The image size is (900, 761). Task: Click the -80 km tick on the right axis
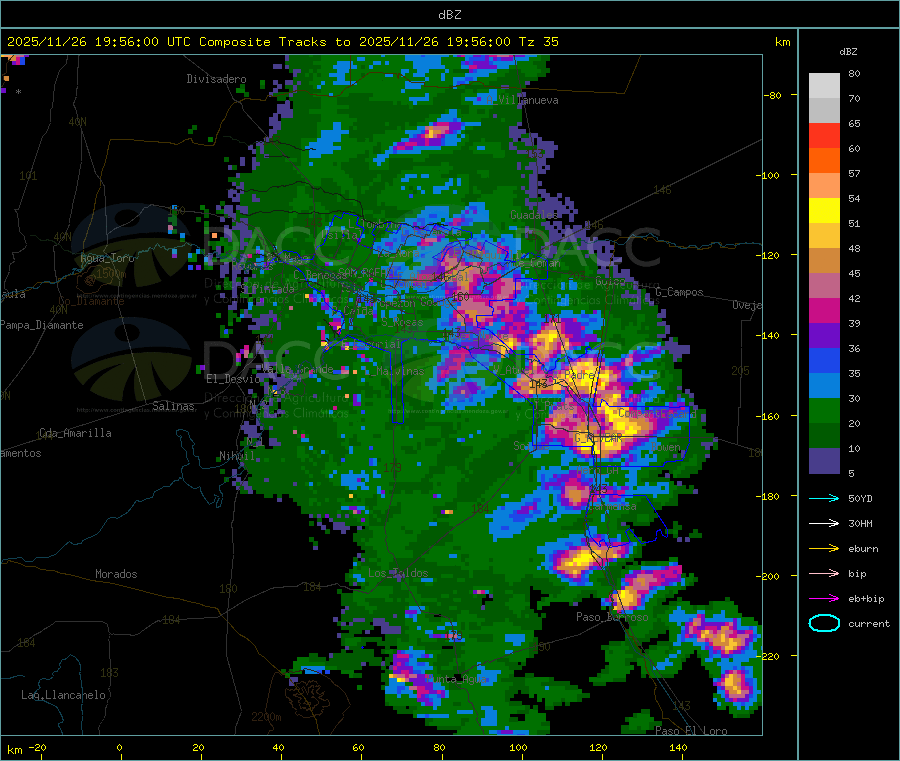(773, 95)
